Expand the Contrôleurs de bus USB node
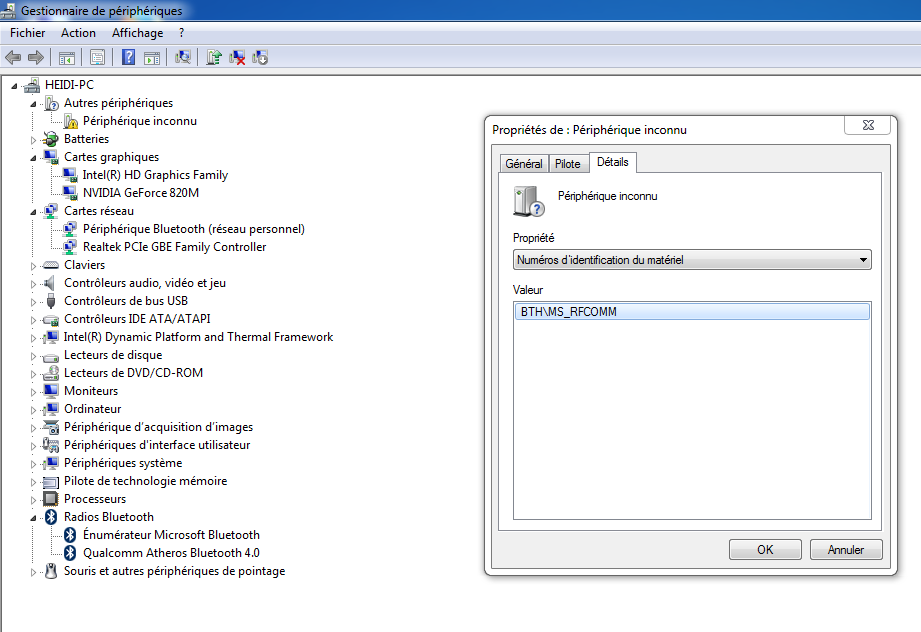The width and height of the screenshot is (921, 632). [33, 302]
